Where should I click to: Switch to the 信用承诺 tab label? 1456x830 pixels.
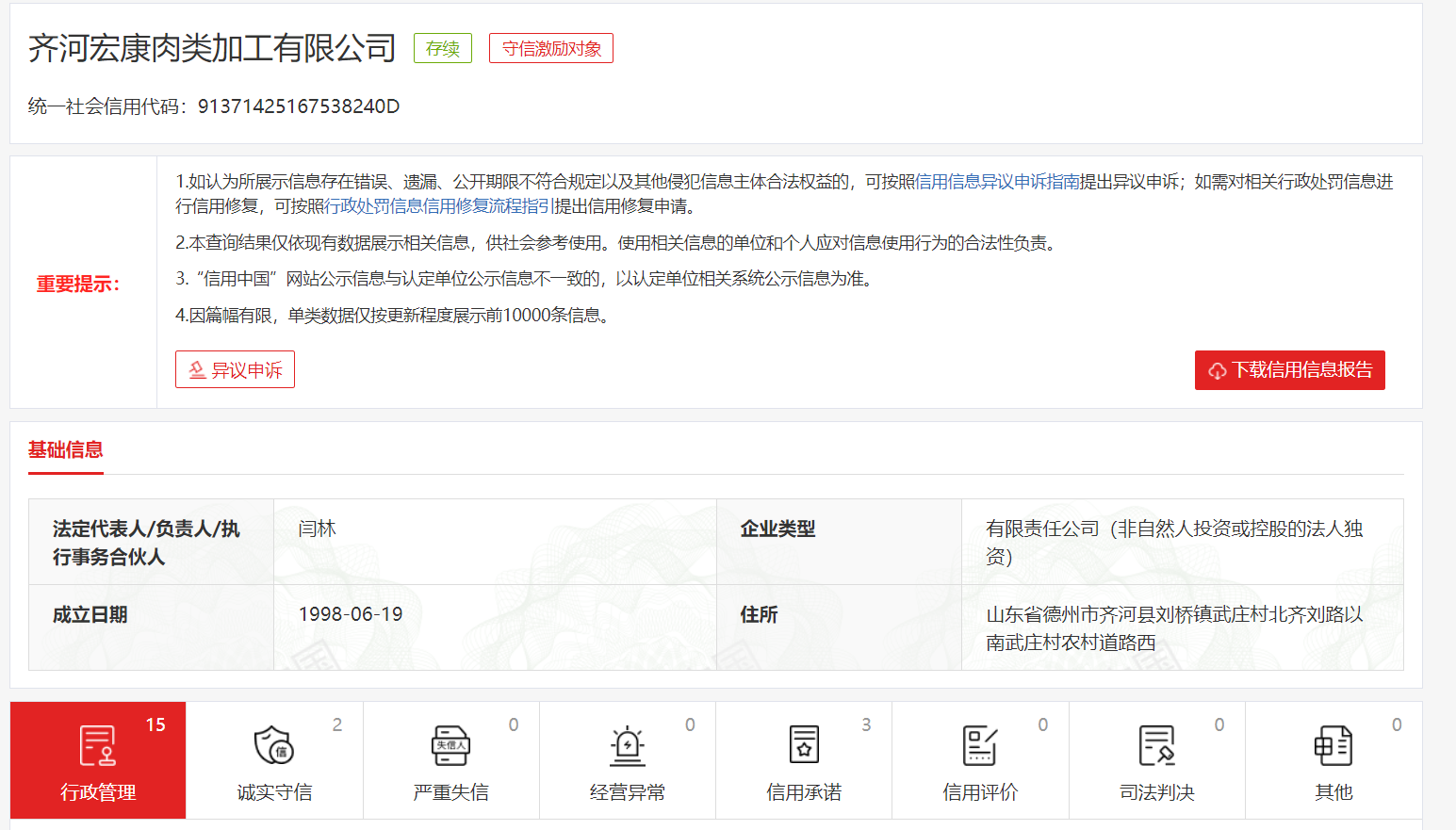click(x=804, y=792)
